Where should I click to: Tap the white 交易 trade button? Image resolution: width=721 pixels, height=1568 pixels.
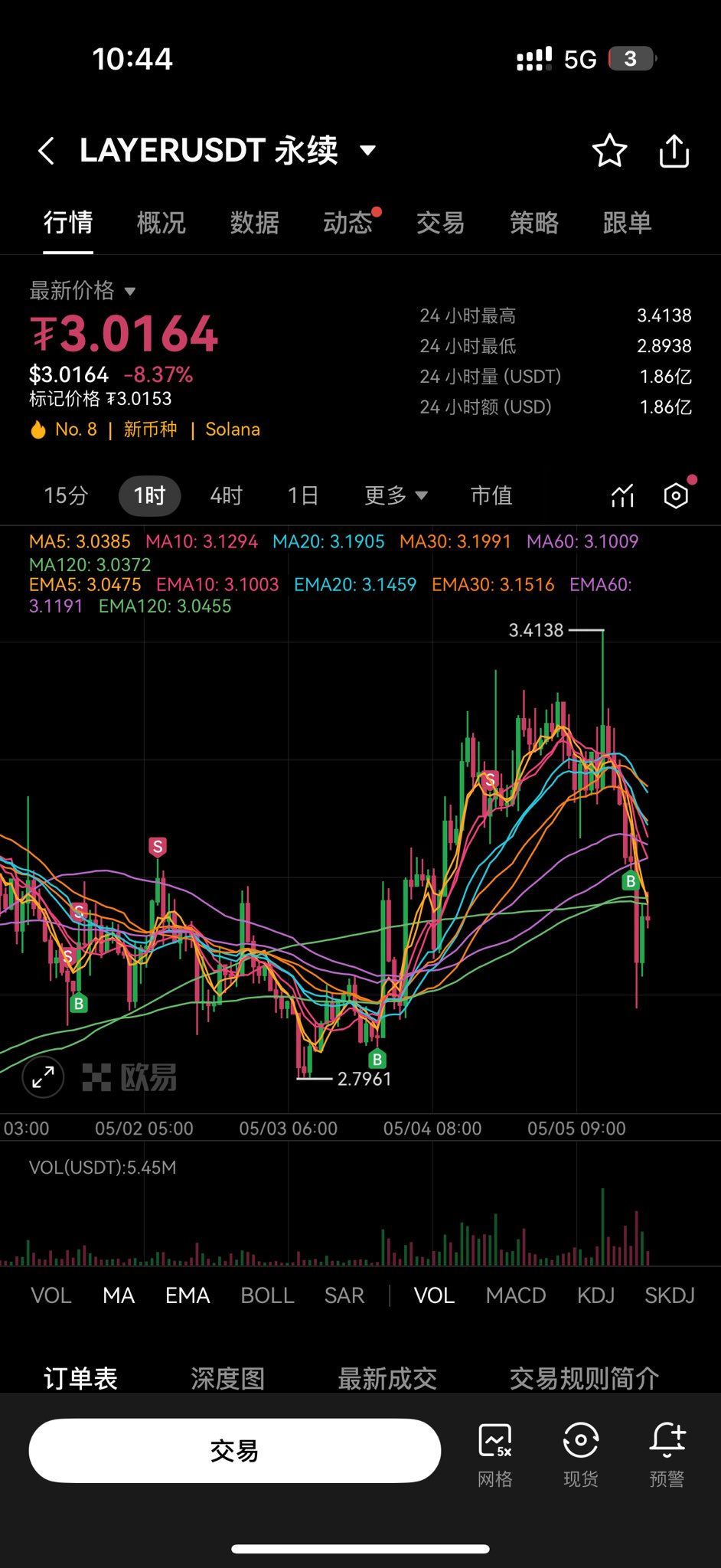pos(235,1451)
